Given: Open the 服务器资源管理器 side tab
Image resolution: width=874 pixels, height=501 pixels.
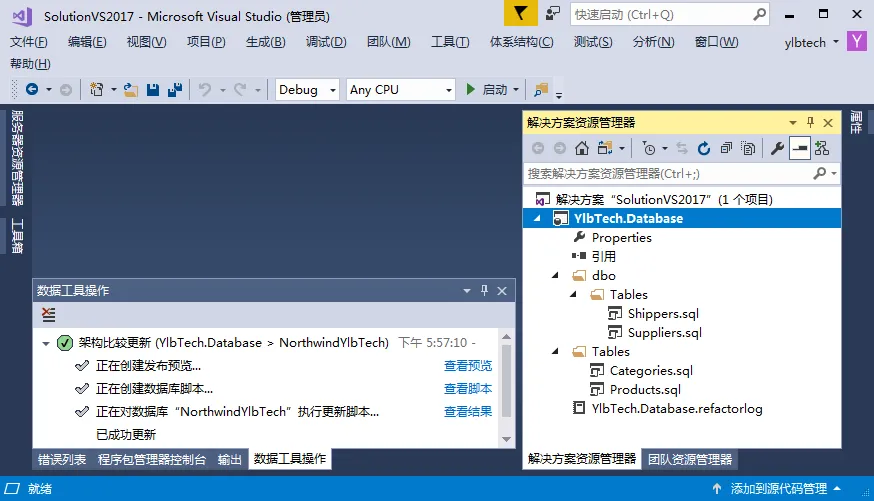Looking at the screenshot, I should (x=17, y=158).
